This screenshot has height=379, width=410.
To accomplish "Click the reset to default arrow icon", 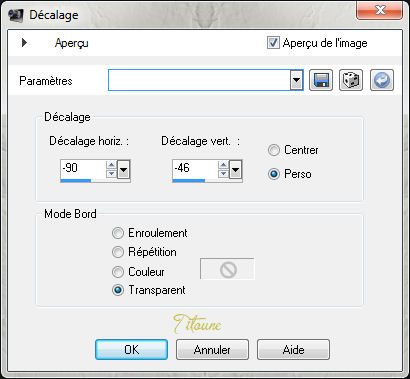I will tap(382, 80).
